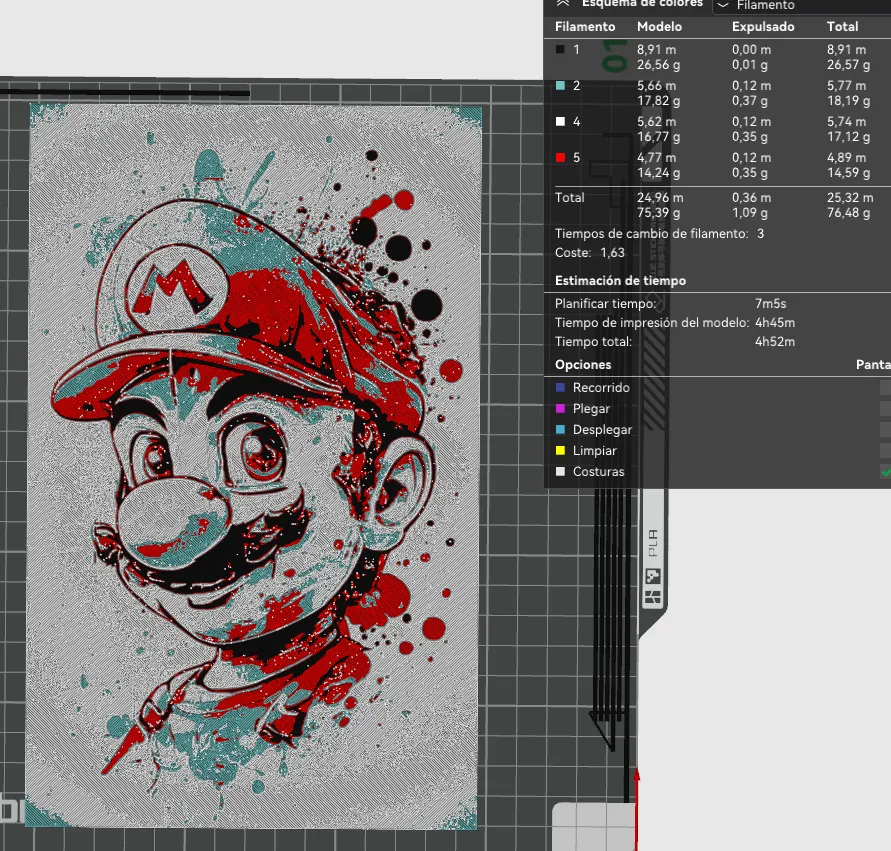Disable the Costuras checkbox in Pantalla column
This screenshot has height=851, width=891.
885,471
